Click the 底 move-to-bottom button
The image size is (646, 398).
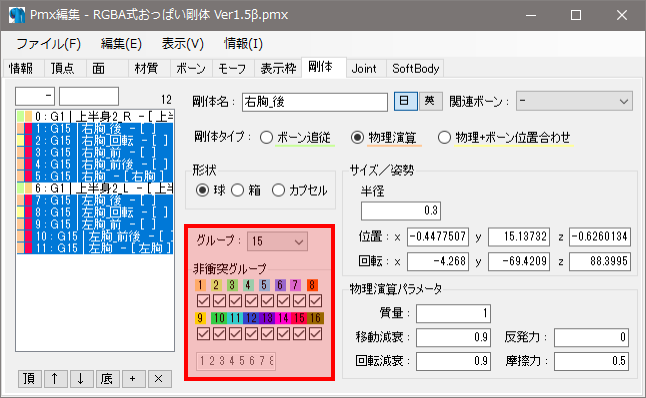(x=107, y=379)
